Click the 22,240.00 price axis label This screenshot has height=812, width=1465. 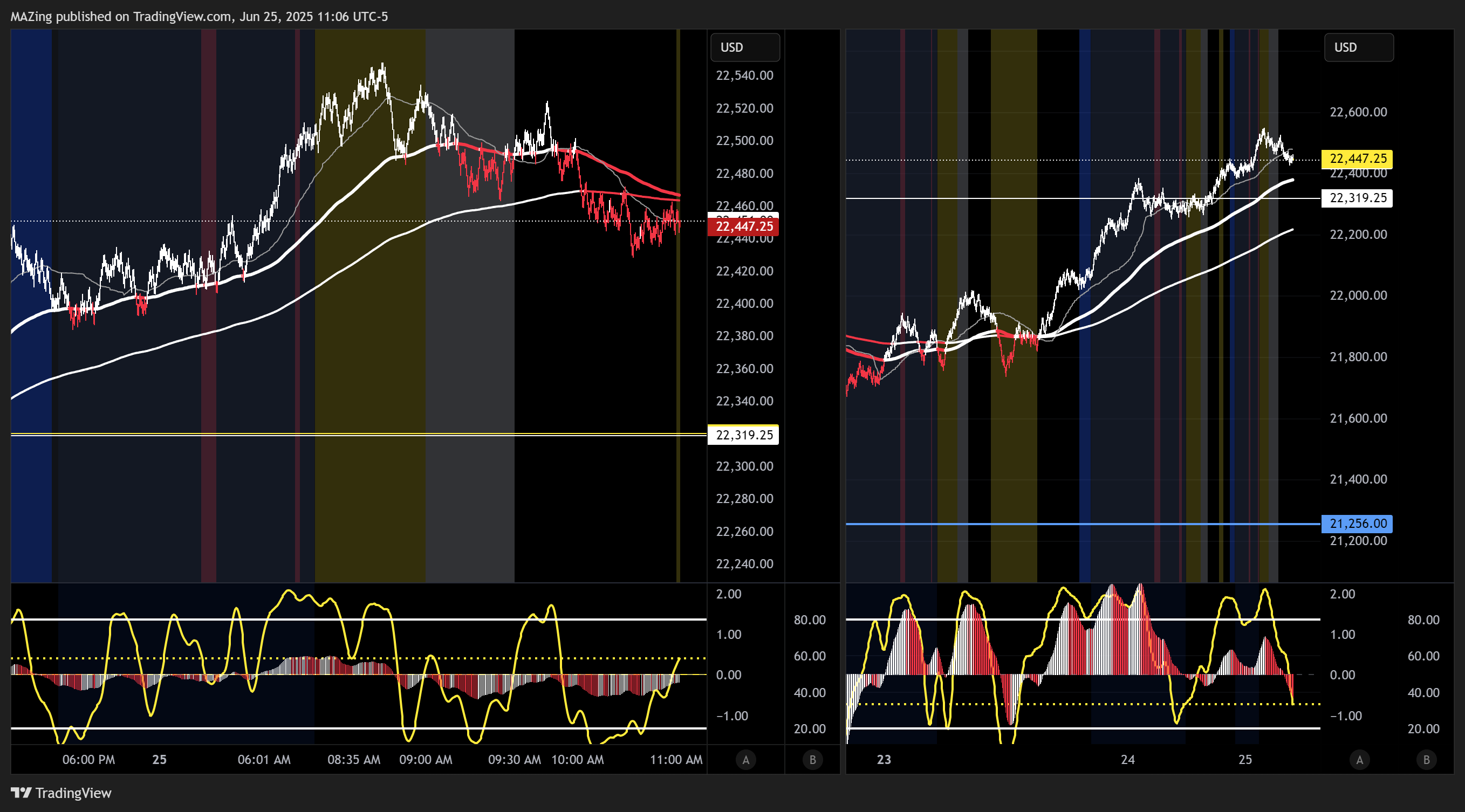[744, 564]
